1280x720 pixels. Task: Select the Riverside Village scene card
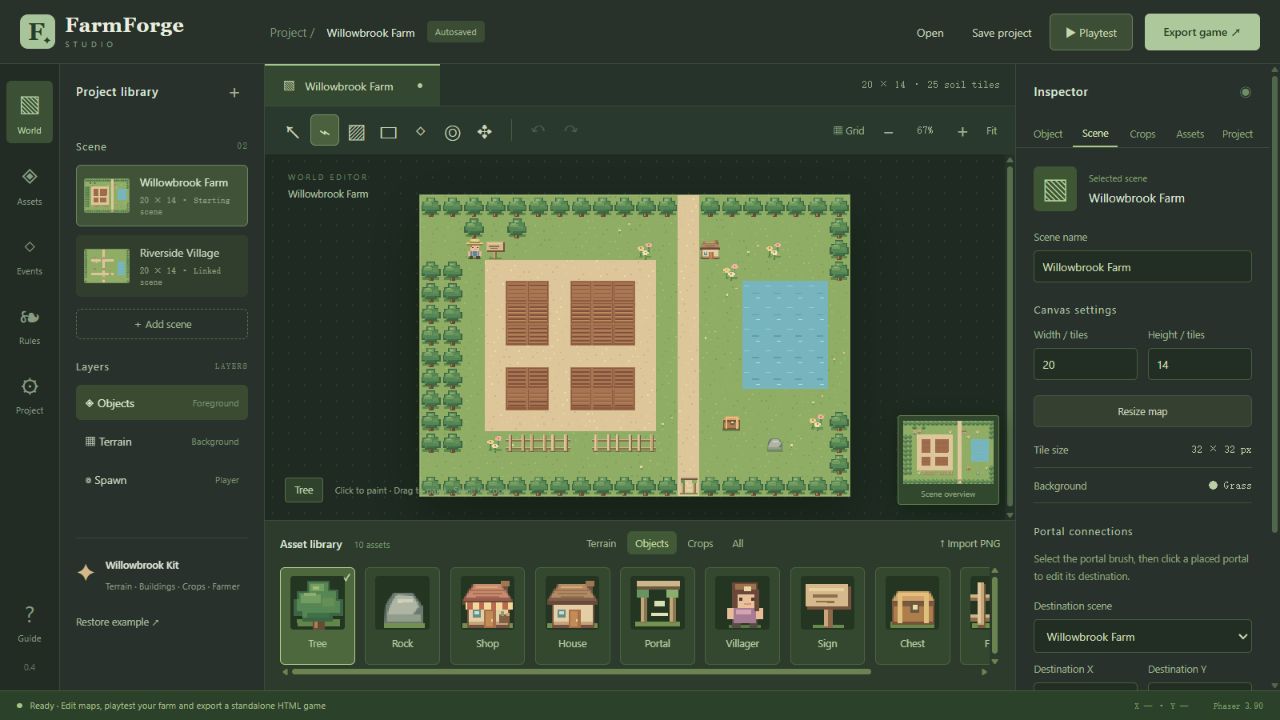(162, 265)
